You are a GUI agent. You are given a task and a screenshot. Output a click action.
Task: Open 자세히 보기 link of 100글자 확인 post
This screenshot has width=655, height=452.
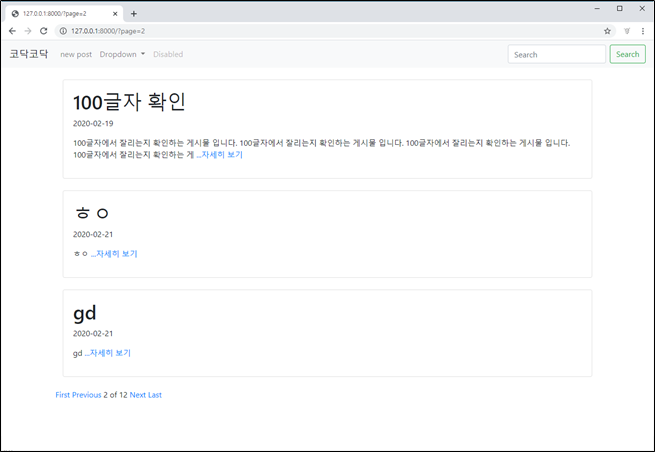220,155
